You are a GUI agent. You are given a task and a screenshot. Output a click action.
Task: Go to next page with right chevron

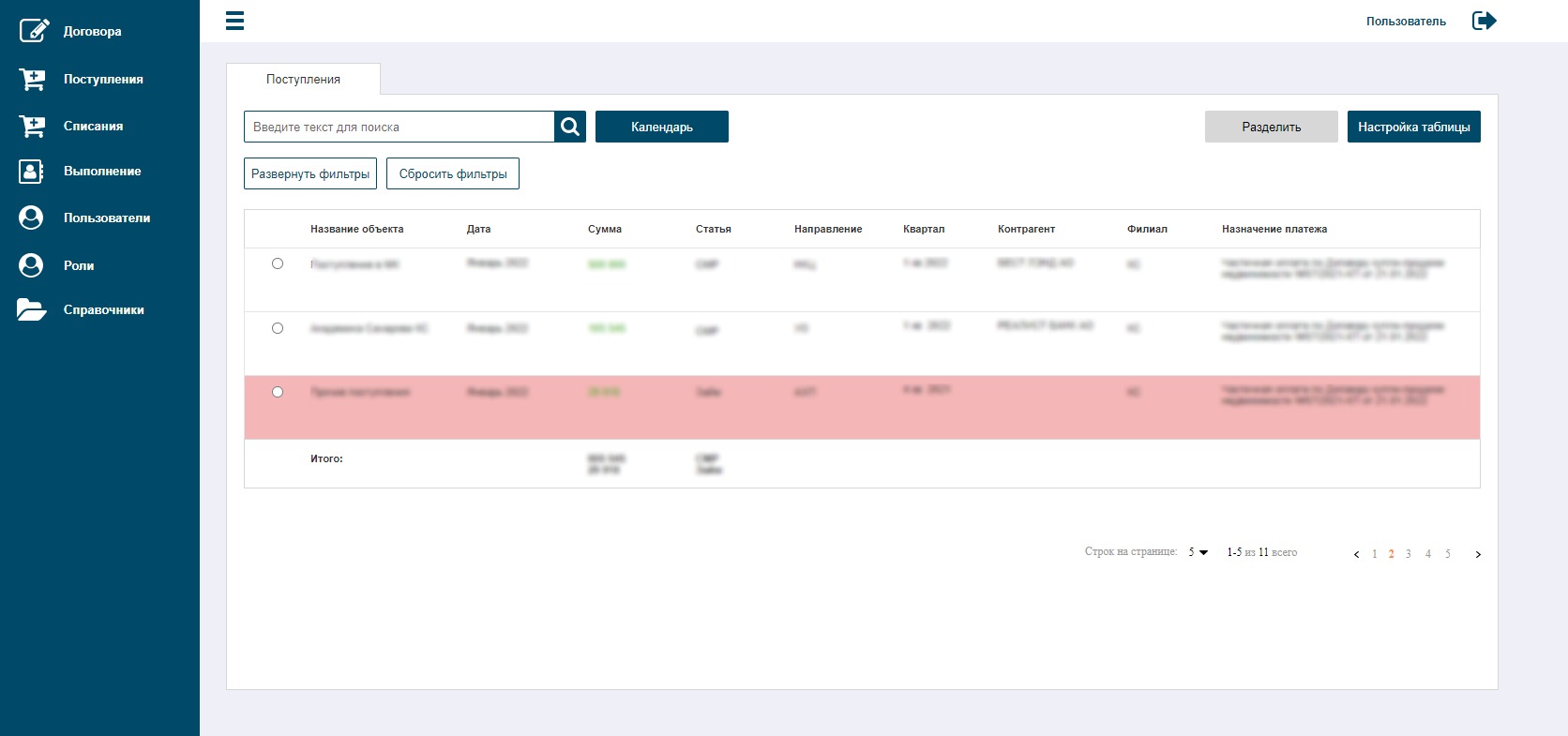tap(1478, 554)
